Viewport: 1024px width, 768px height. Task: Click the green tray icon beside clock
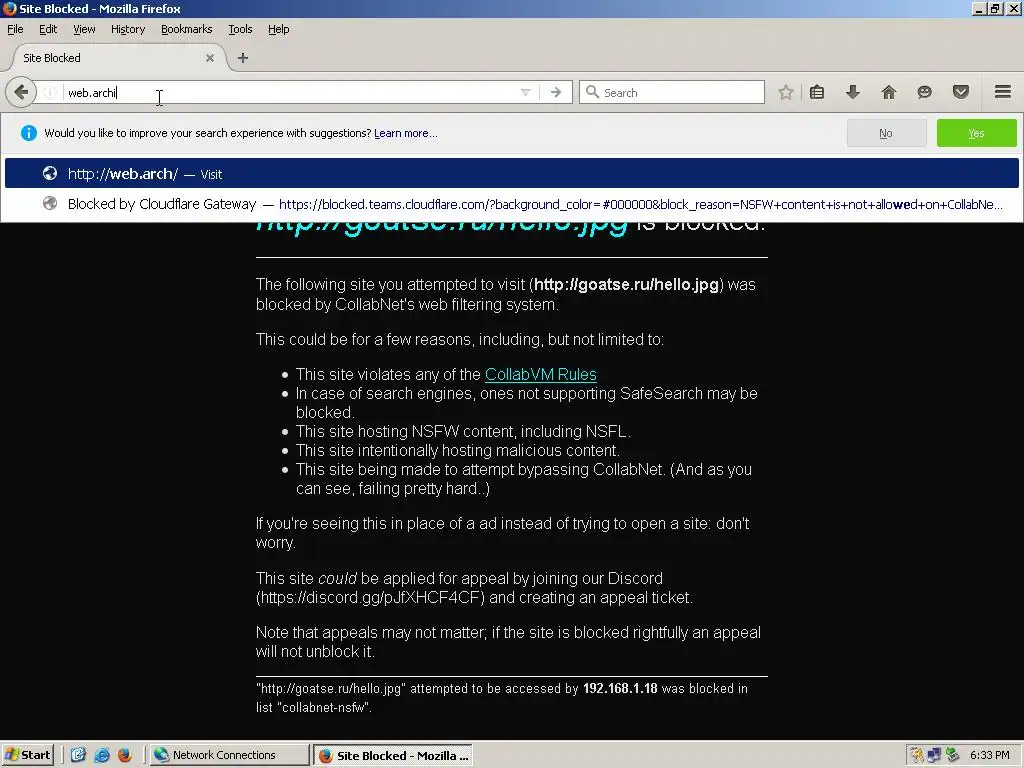point(952,755)
